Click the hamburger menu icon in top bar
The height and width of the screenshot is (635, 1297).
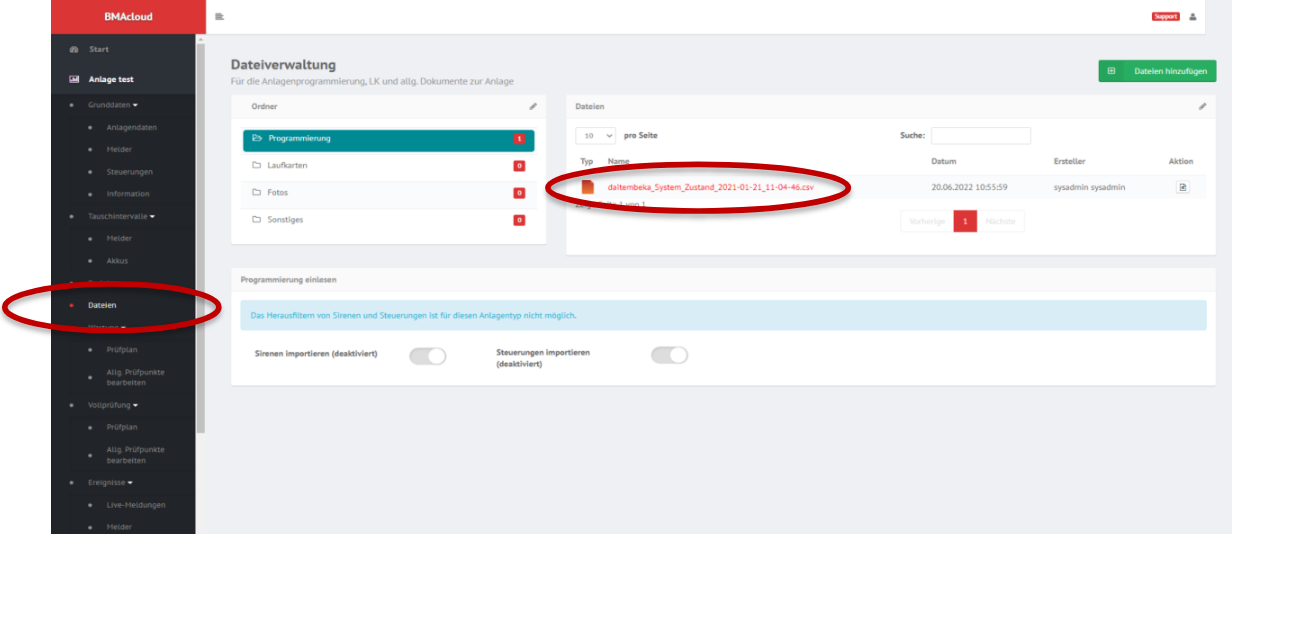pyautogui.click(x=219, y=17)
